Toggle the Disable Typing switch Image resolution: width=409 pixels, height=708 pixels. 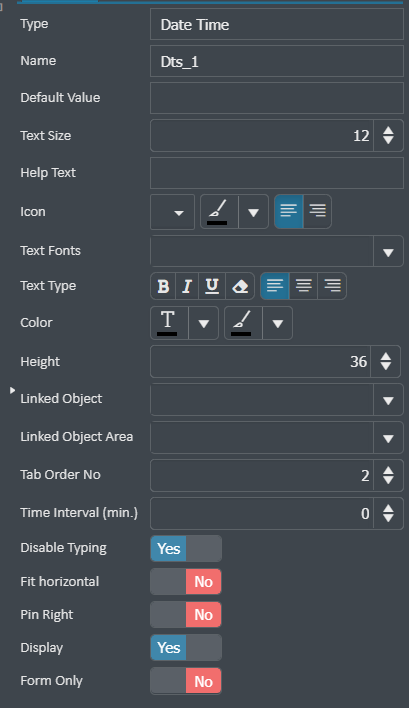[x=186, y=549]
